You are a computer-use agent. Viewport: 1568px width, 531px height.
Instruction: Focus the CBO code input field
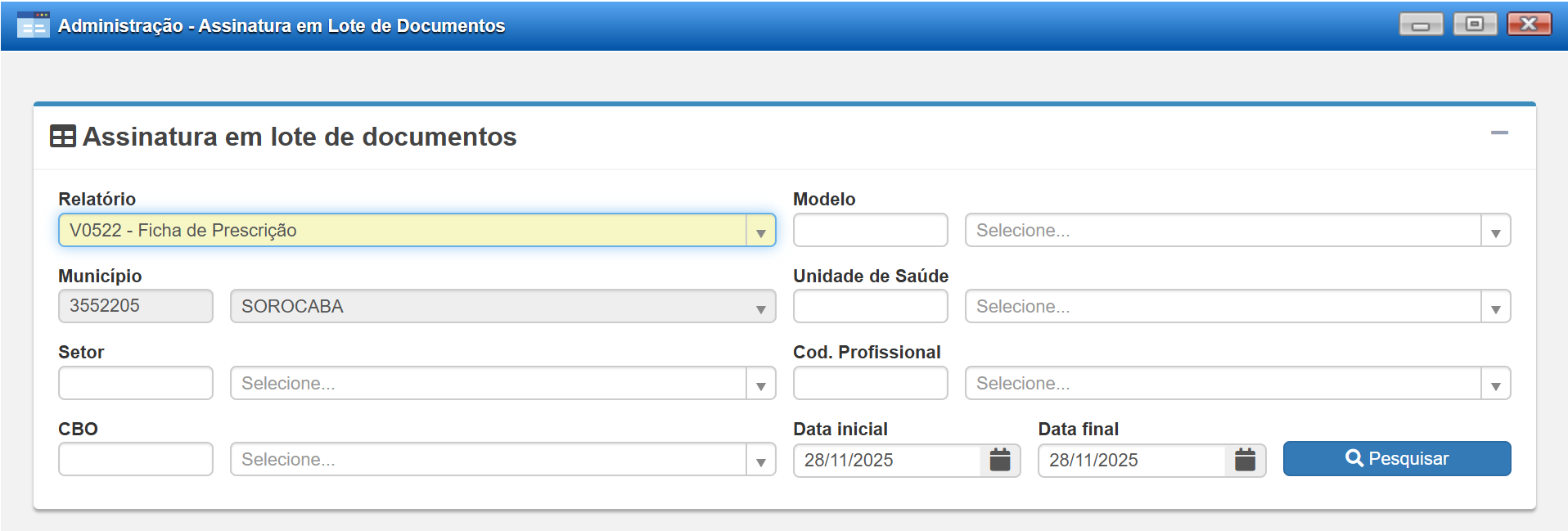point(135,460)
